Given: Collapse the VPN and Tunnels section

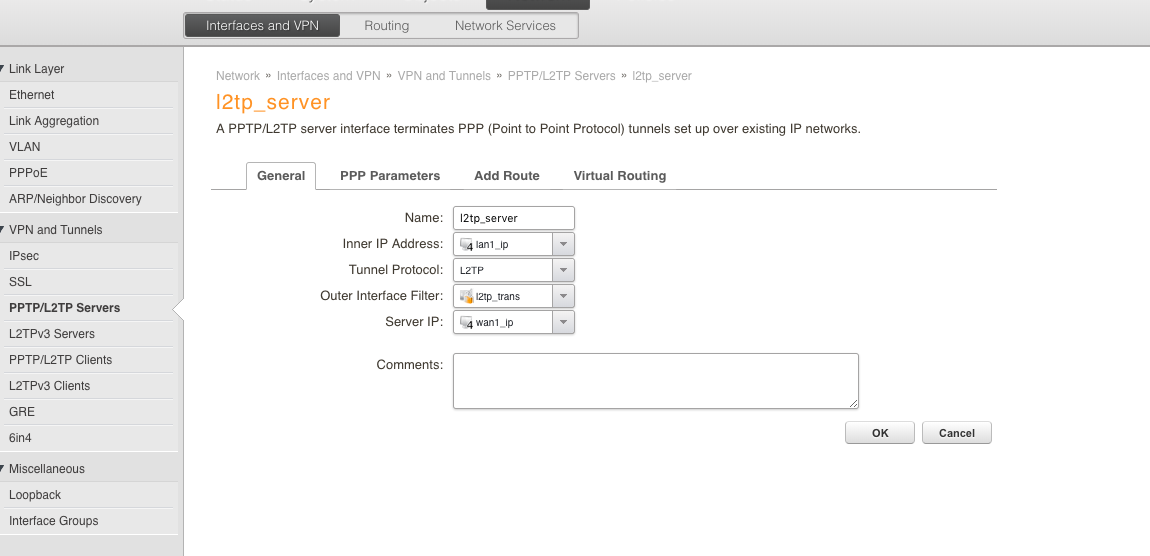Looking at the screenshot, I should (3, 230).
